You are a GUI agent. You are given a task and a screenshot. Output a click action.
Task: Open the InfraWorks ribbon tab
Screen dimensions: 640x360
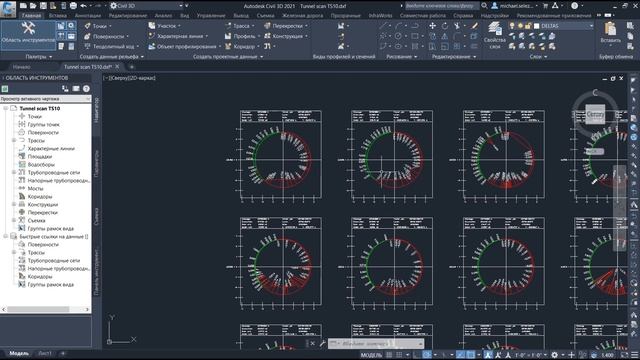coord(380,16)
